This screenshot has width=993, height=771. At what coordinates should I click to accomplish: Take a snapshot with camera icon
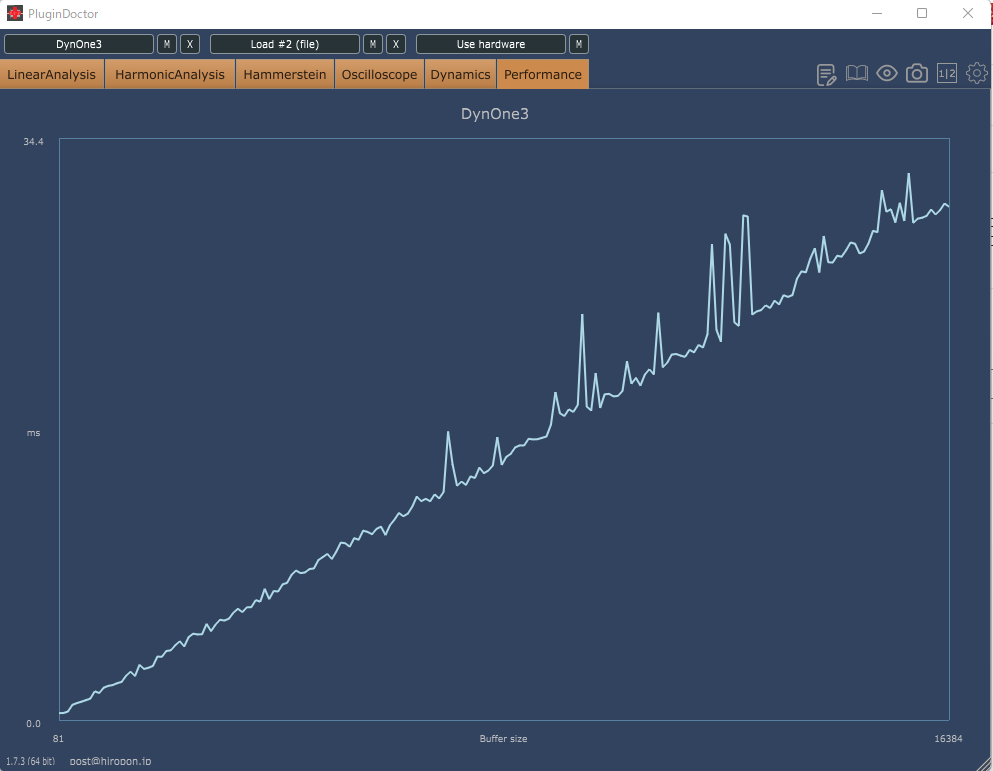click(916, 73)
